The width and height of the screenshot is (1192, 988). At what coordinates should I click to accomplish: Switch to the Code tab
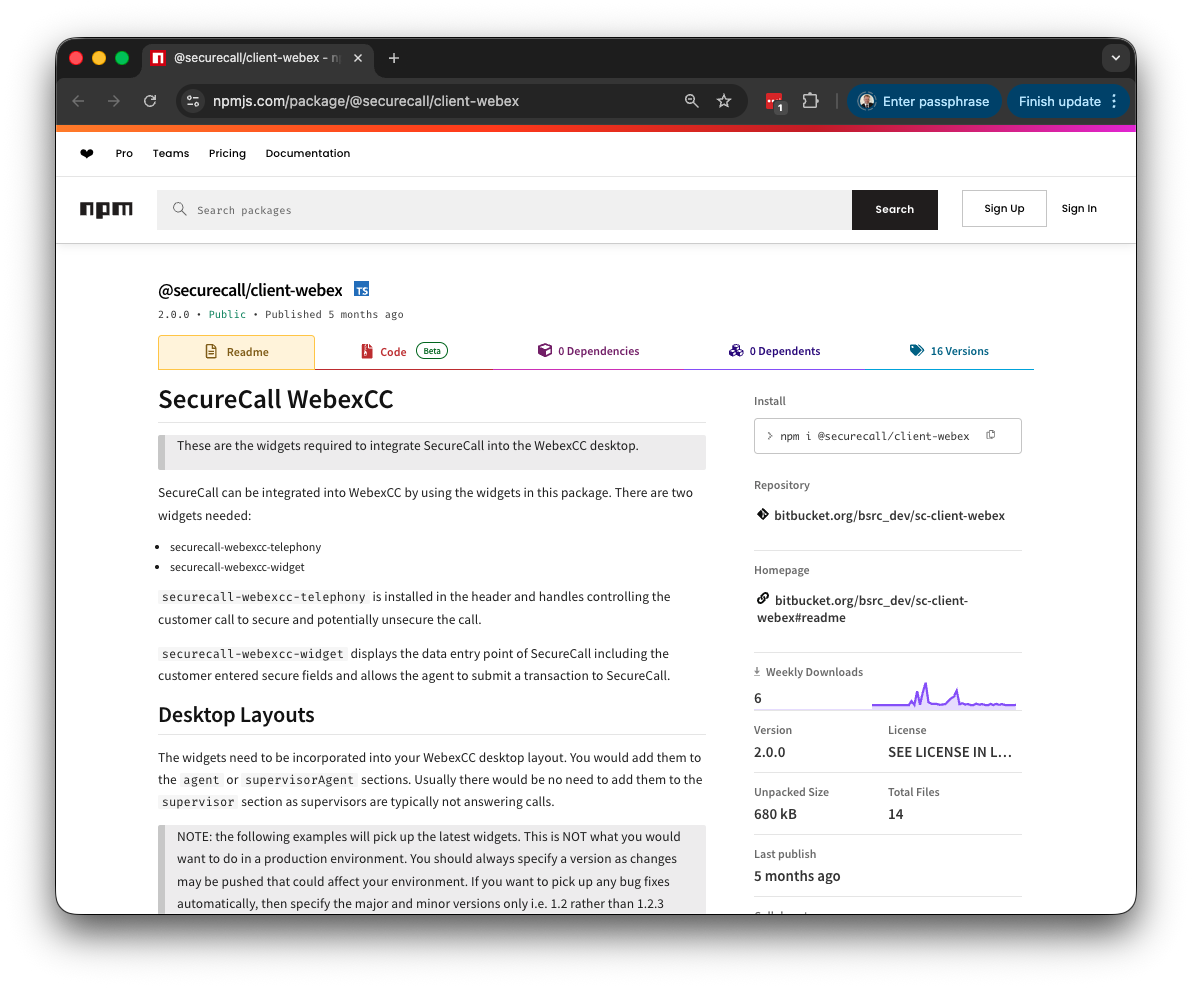(x=392, y=352)
